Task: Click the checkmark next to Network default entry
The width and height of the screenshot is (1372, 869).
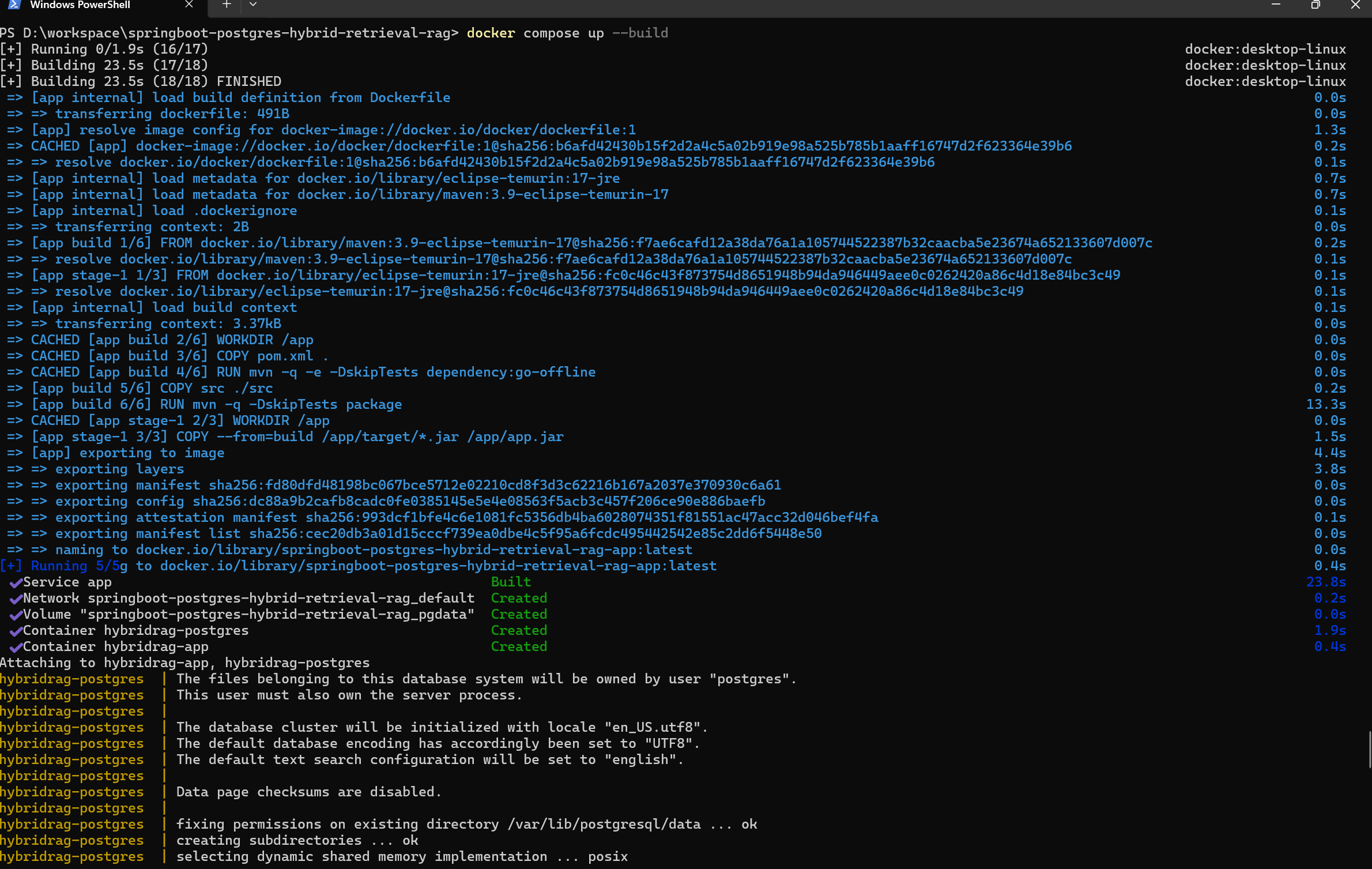Action: pos(16,599)
